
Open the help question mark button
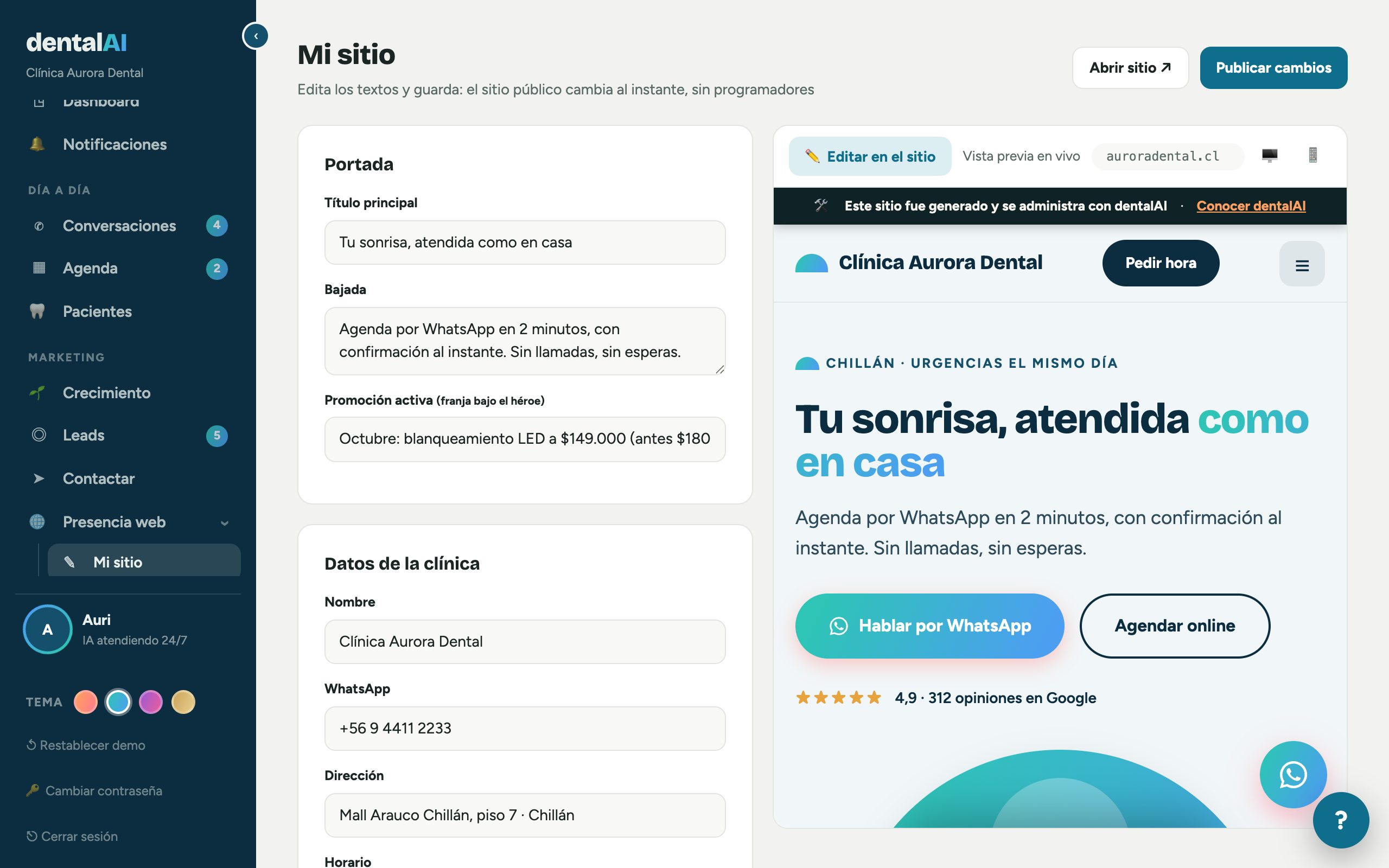click(x=1341, y=820)
